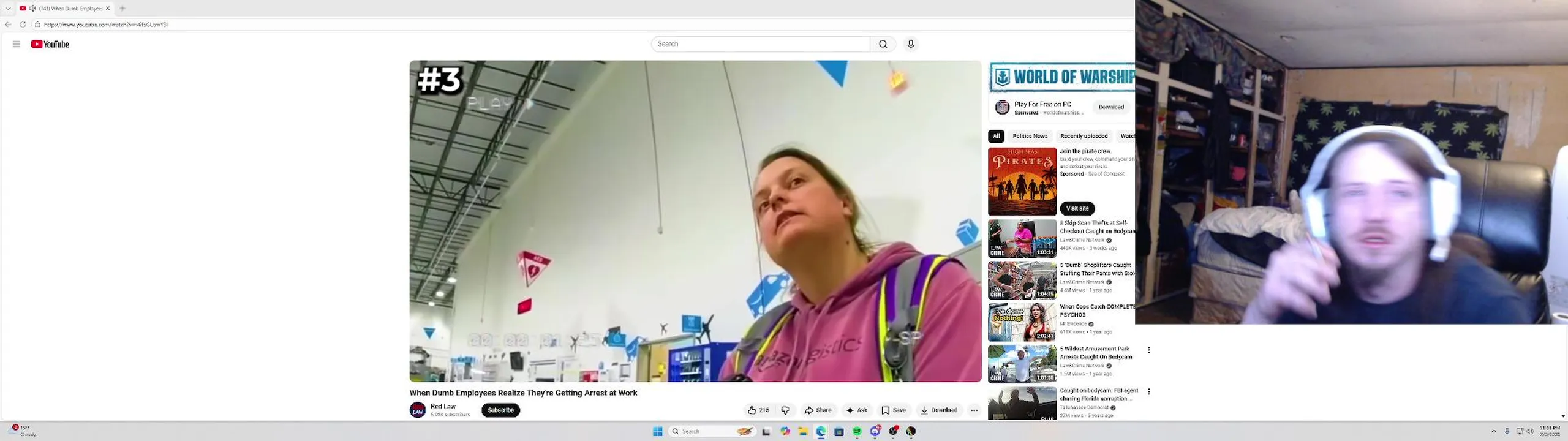This screenshot has width=1568, height=441.
Task: Like the video with thumbs up
Action: (x=758, y=410)
